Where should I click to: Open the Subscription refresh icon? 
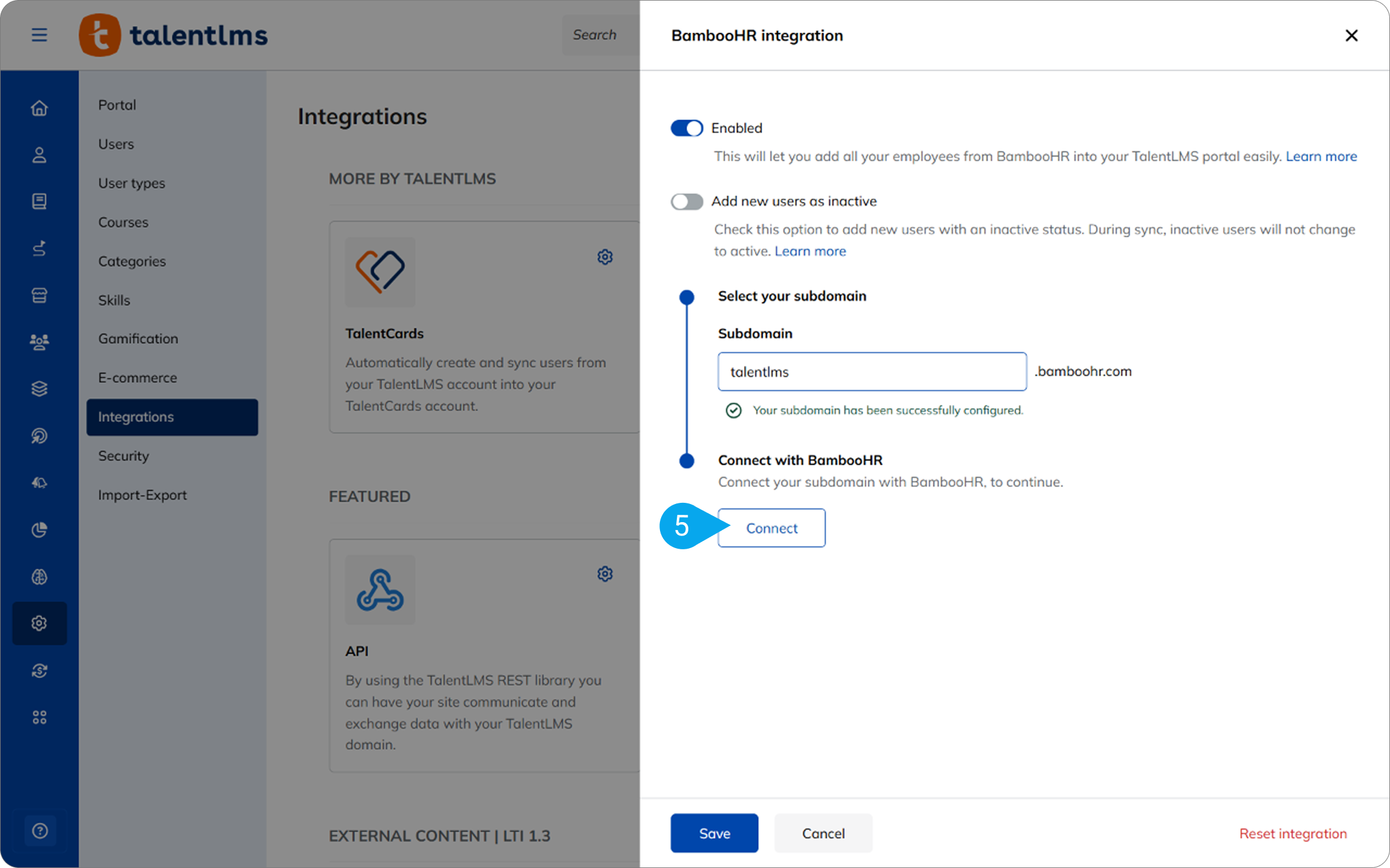39,670
